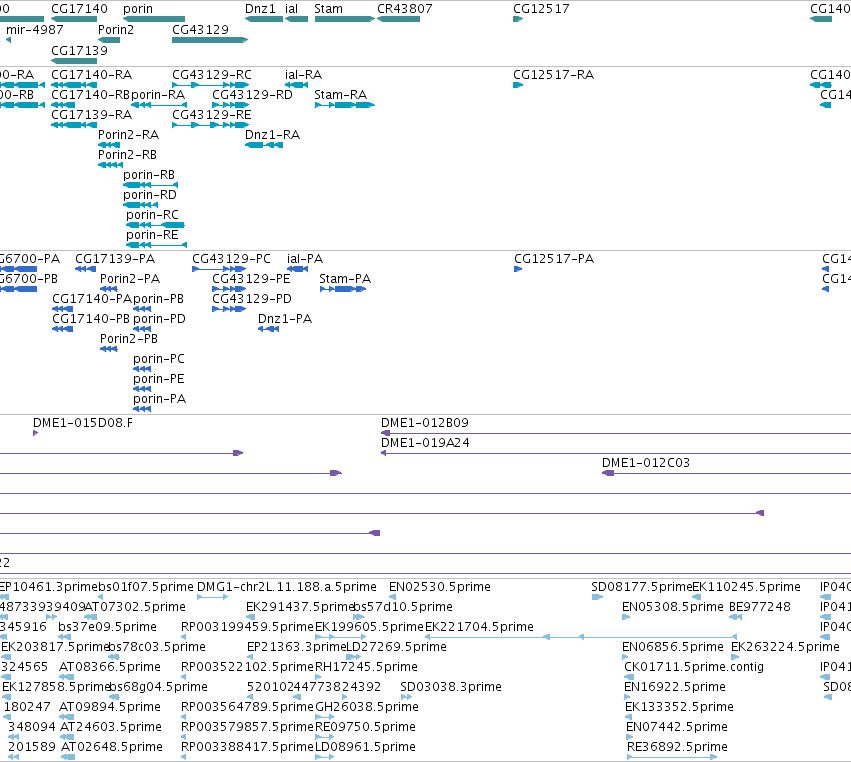Click the CG12517 gene label

(541, 9)
